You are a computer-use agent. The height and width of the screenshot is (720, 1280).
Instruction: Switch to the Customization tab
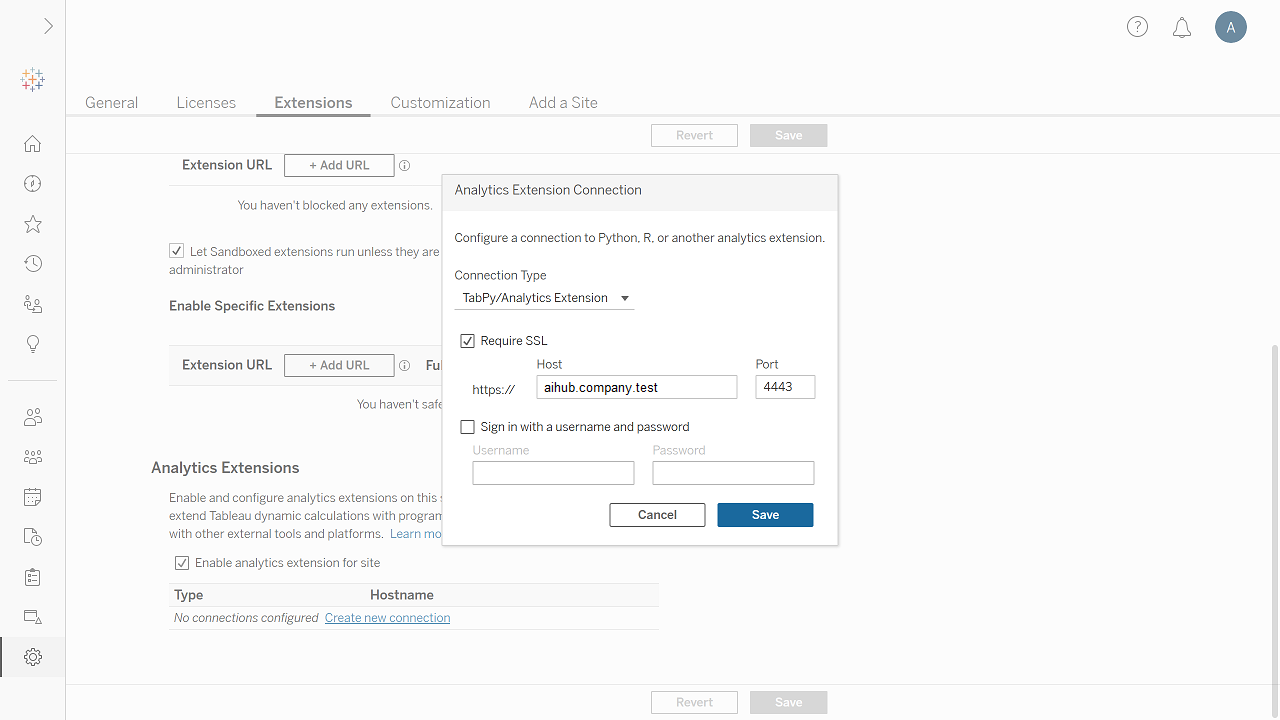440,103
